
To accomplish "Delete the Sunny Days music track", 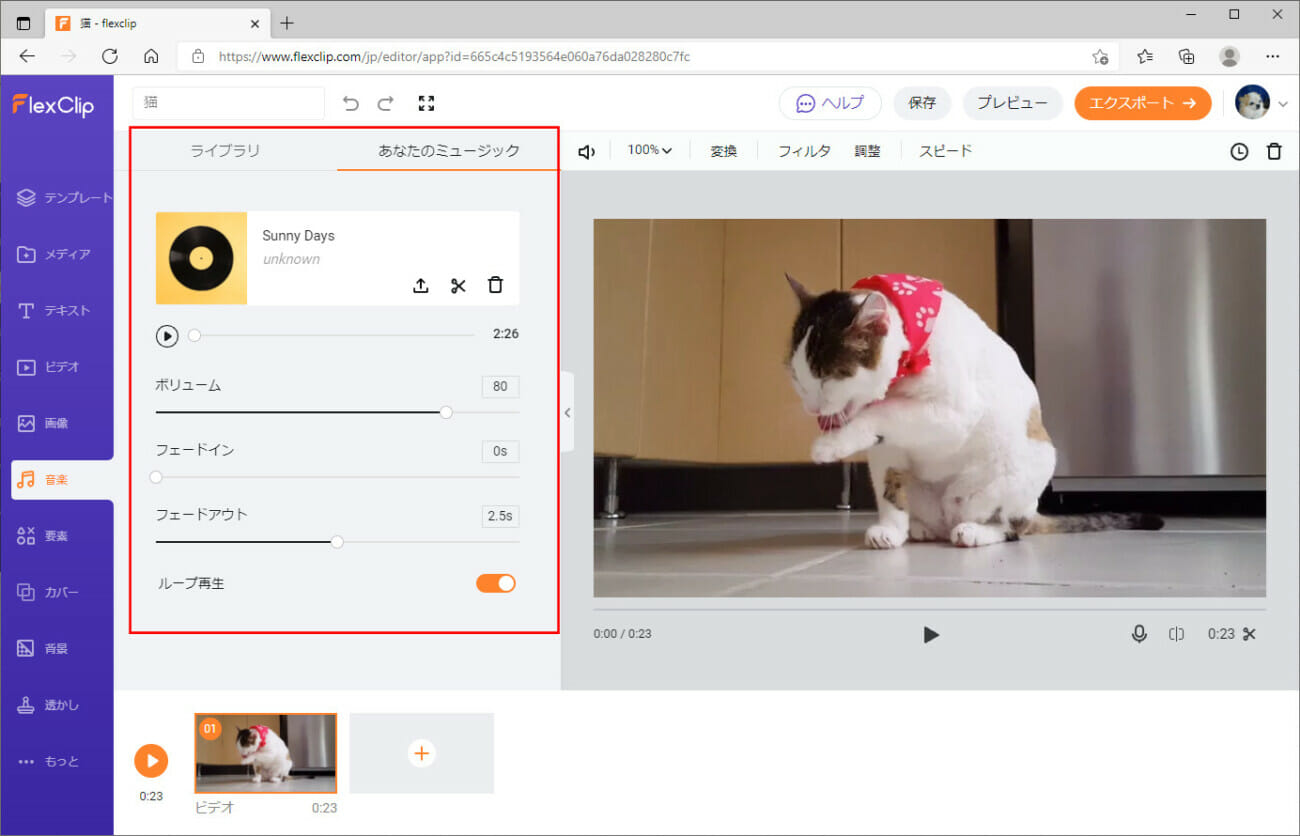I will pyautogui.click(x=495, y=286).
